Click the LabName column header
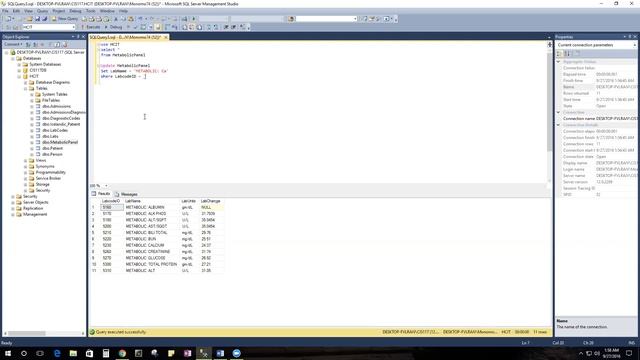640x360 pixels. point(152,201)
